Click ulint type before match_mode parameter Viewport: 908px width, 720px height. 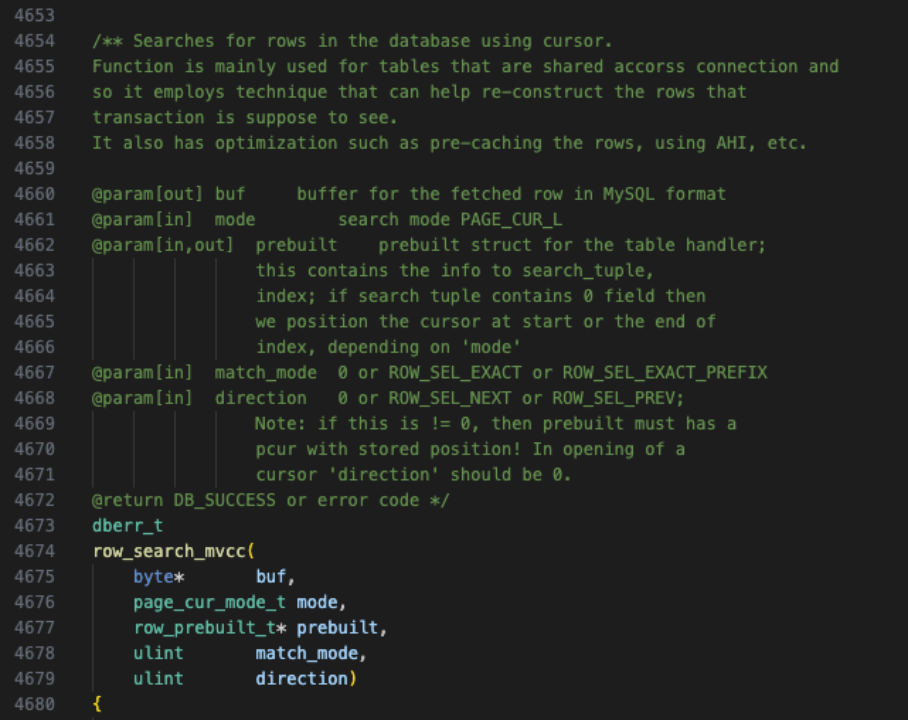pos(158,653)
